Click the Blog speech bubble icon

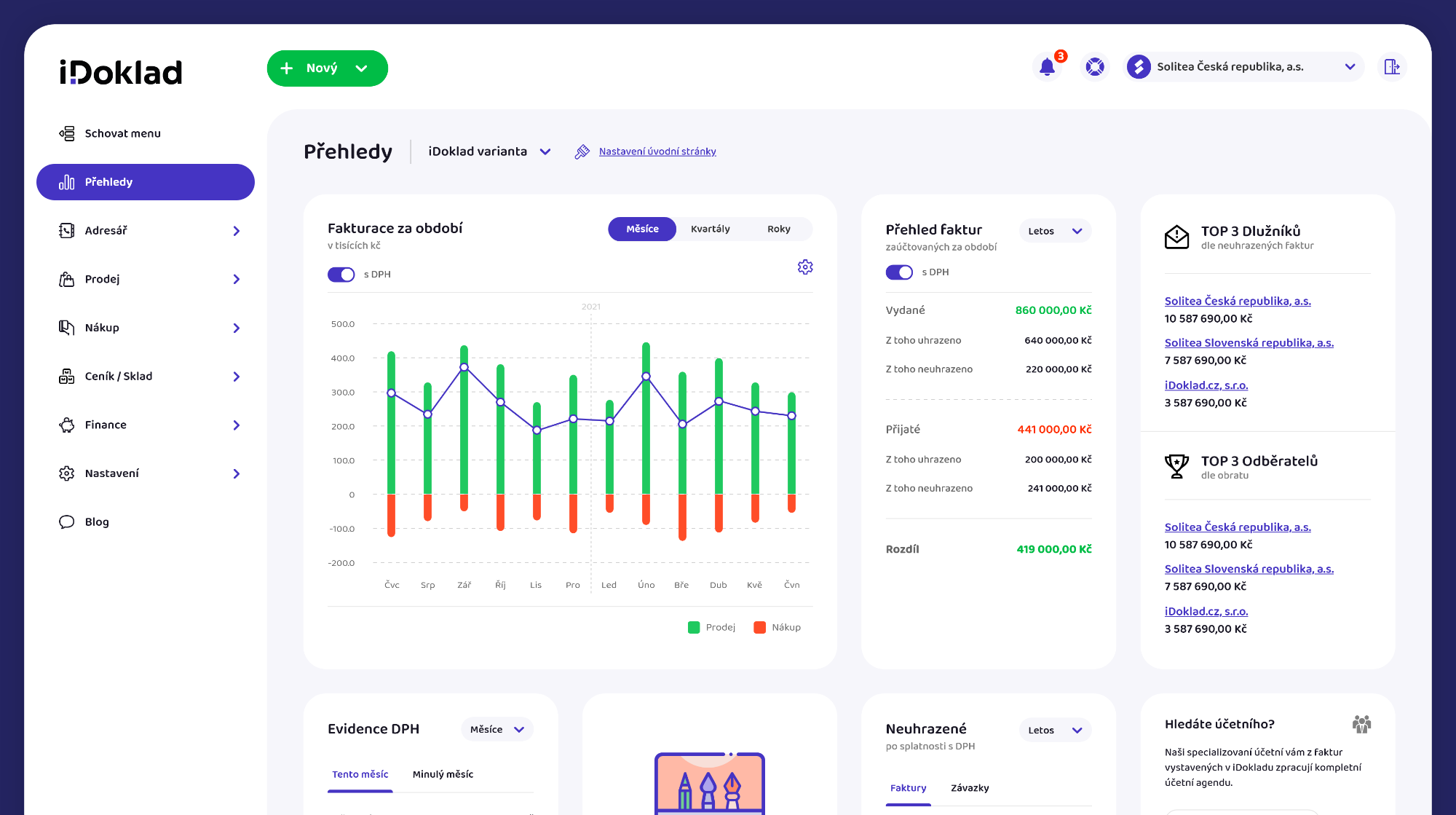(x=67, y=522)
